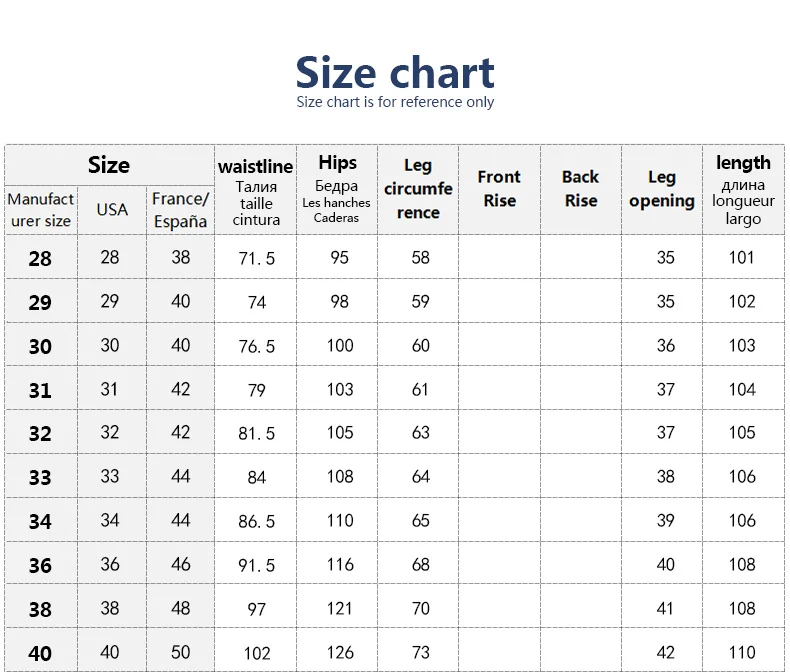Click the Leg opening column header

coord(662,189)
